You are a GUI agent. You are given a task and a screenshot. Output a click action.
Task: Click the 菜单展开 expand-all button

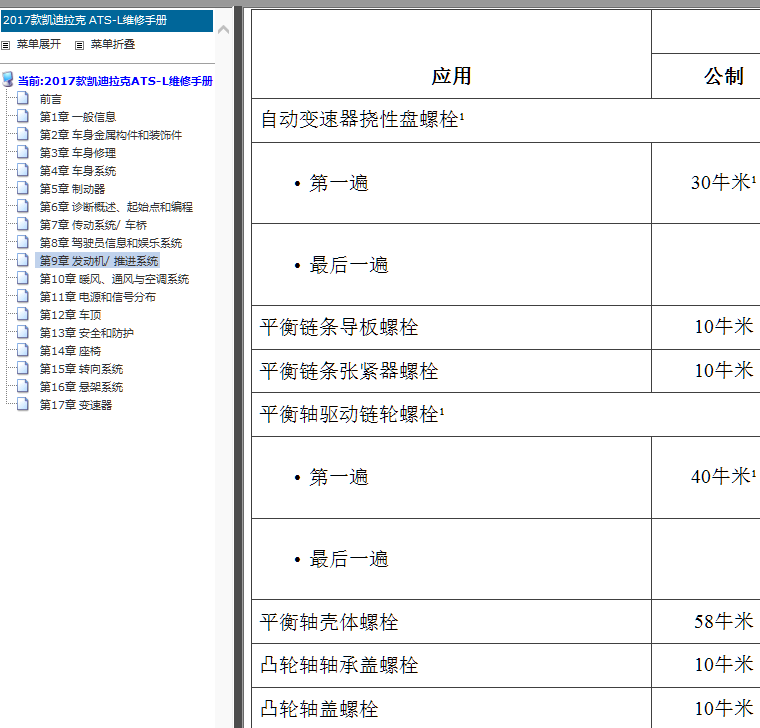coord(39,45)
